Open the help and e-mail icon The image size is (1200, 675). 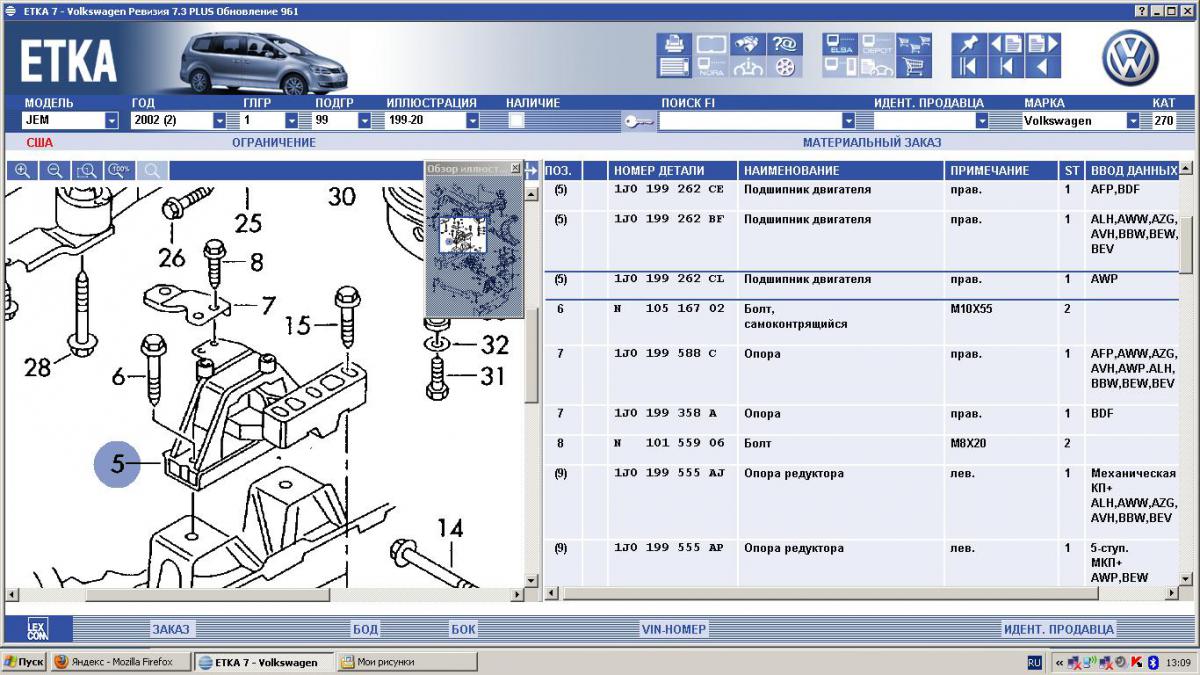(x=784, y=44)
